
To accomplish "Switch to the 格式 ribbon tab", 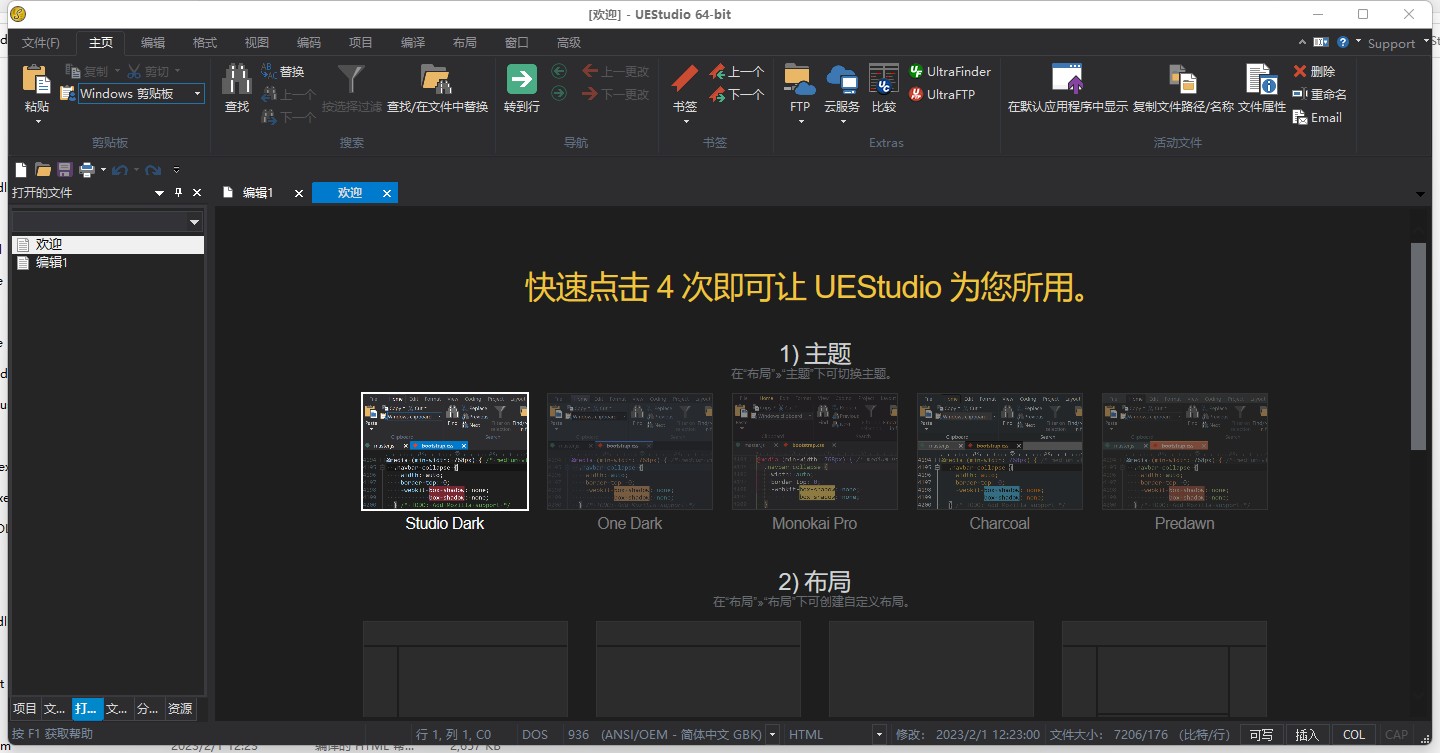I will [205, 42].
